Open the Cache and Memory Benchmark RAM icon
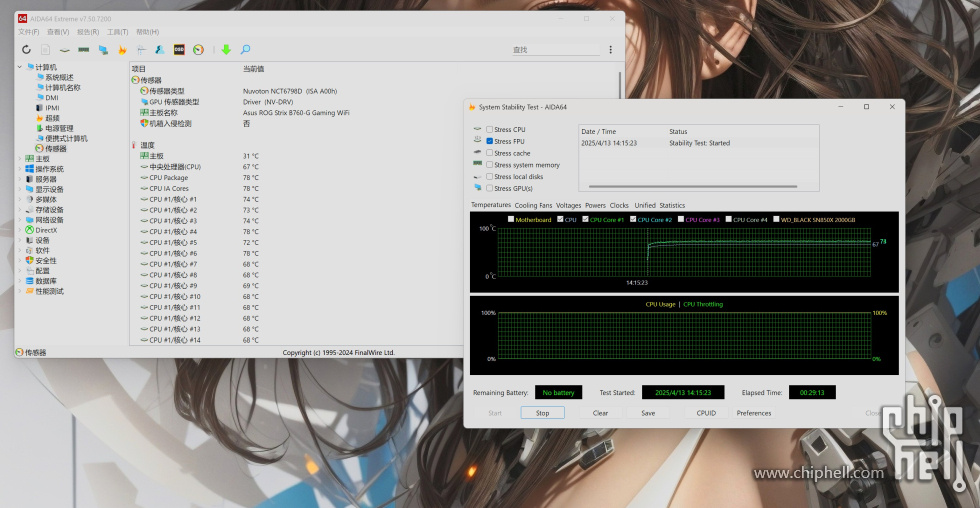 point(84,49)
